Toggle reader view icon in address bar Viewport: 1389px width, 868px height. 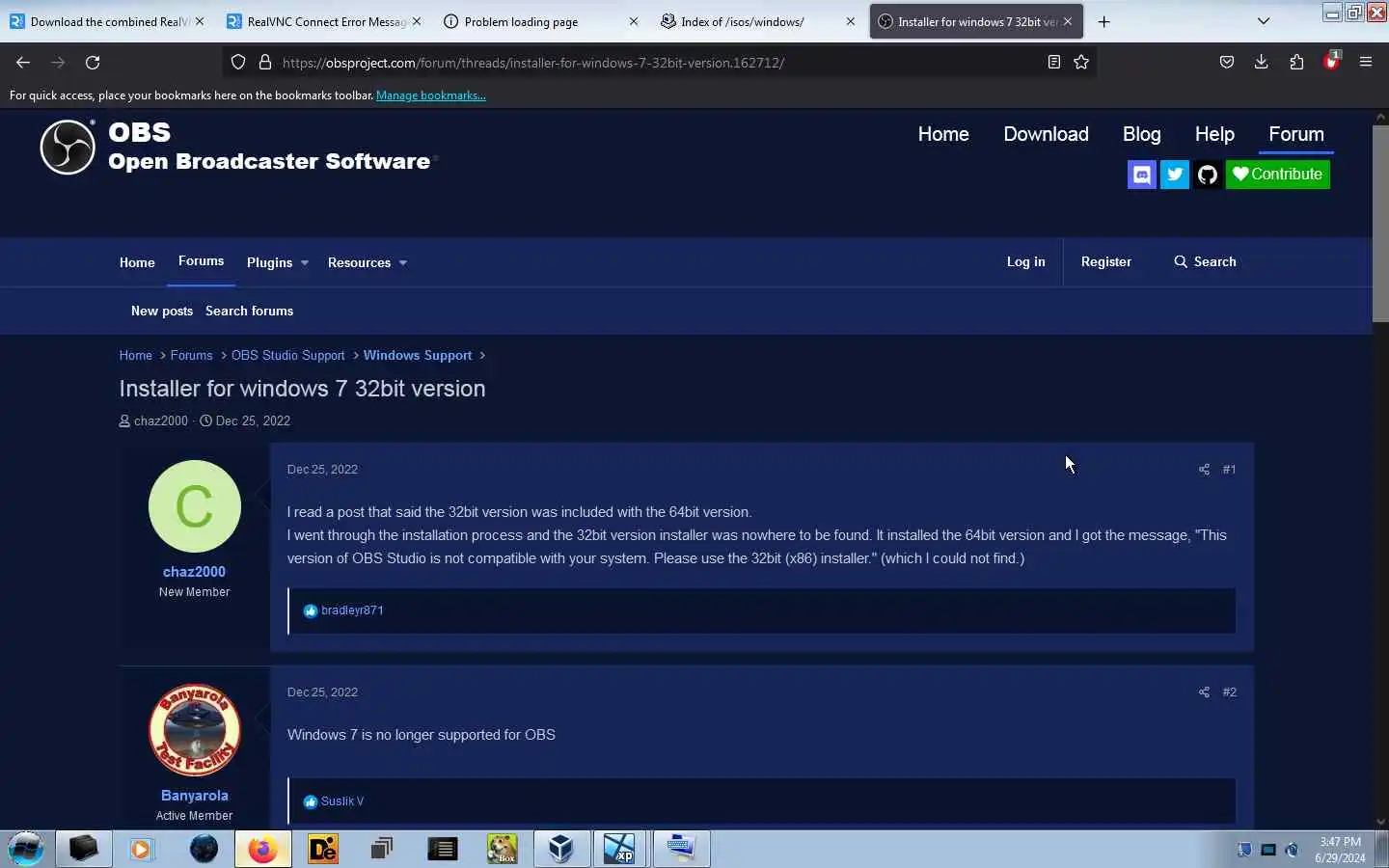[x=1054, y=62]
